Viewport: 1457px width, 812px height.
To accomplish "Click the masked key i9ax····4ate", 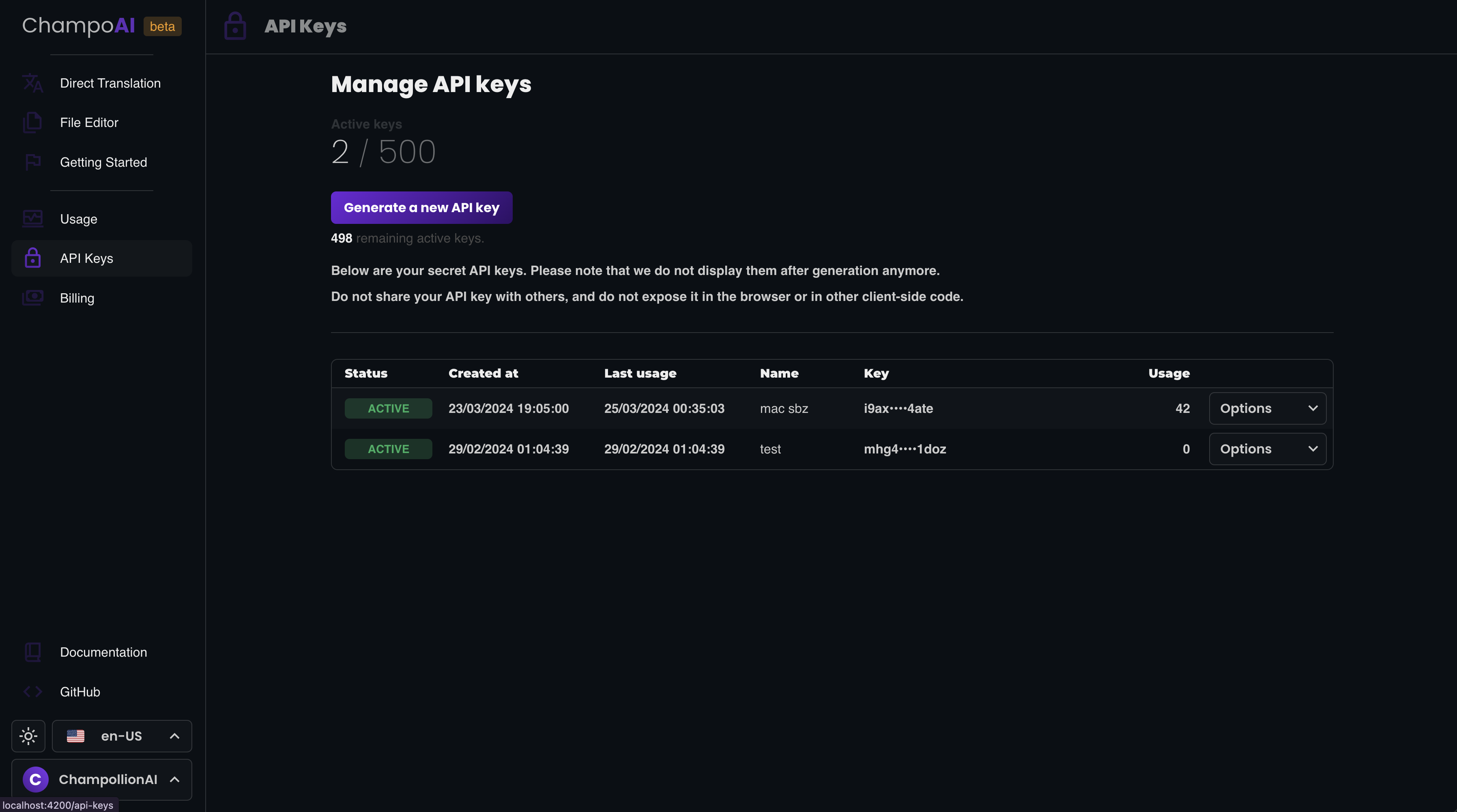I will (898, 408).
